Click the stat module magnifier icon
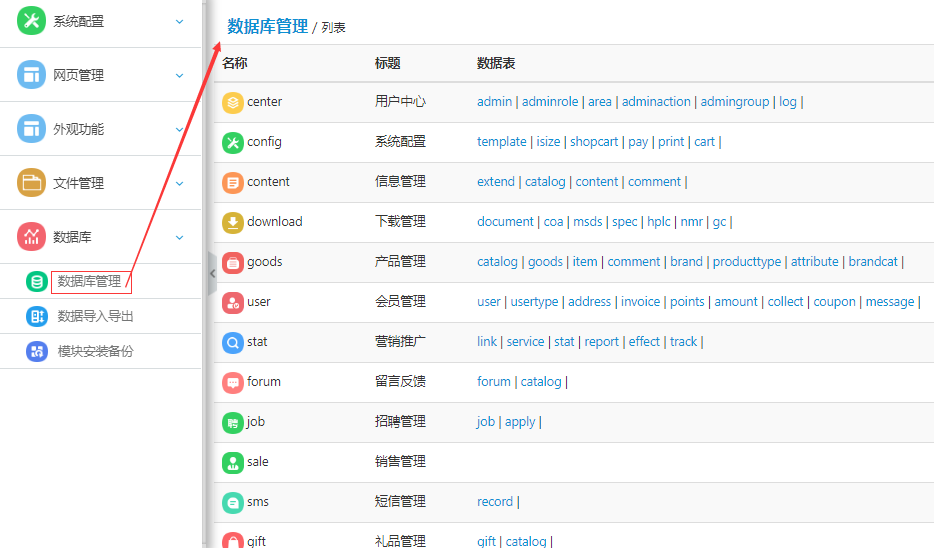The height and width of the screenshot is (548, 934). [x=233, y=342]
